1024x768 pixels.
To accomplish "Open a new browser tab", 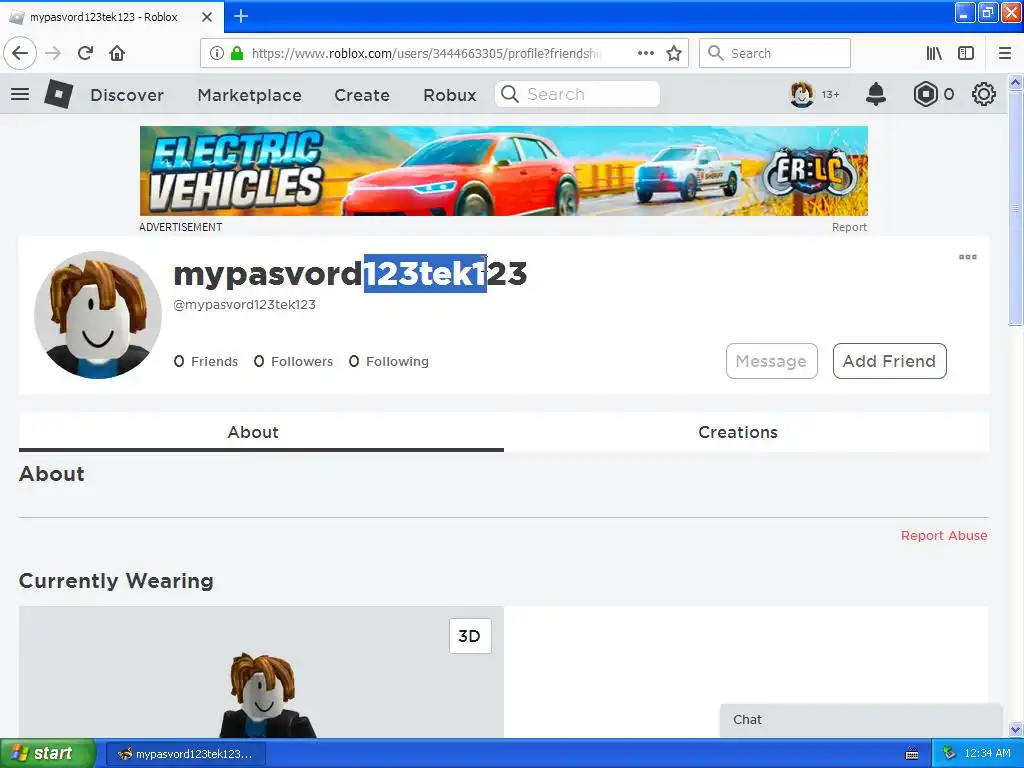I will click(241, 16).
